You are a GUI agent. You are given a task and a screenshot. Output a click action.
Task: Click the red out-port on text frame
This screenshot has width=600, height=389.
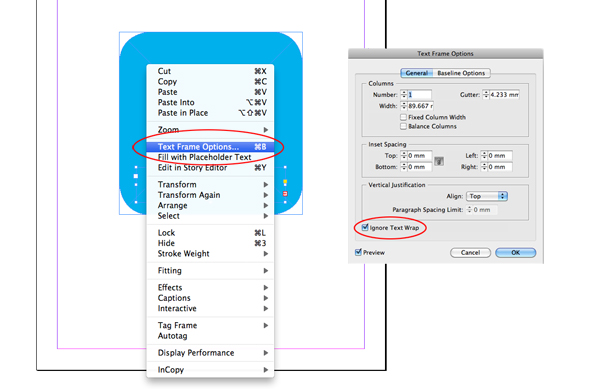[285, 194]
